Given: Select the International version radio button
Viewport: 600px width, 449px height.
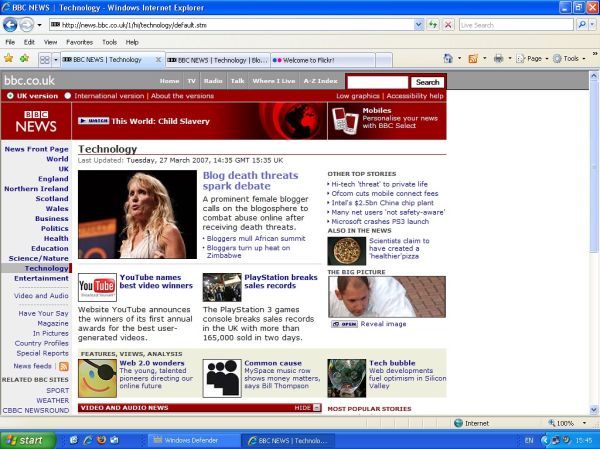Looking at the screenshot, I should point(68,96).
